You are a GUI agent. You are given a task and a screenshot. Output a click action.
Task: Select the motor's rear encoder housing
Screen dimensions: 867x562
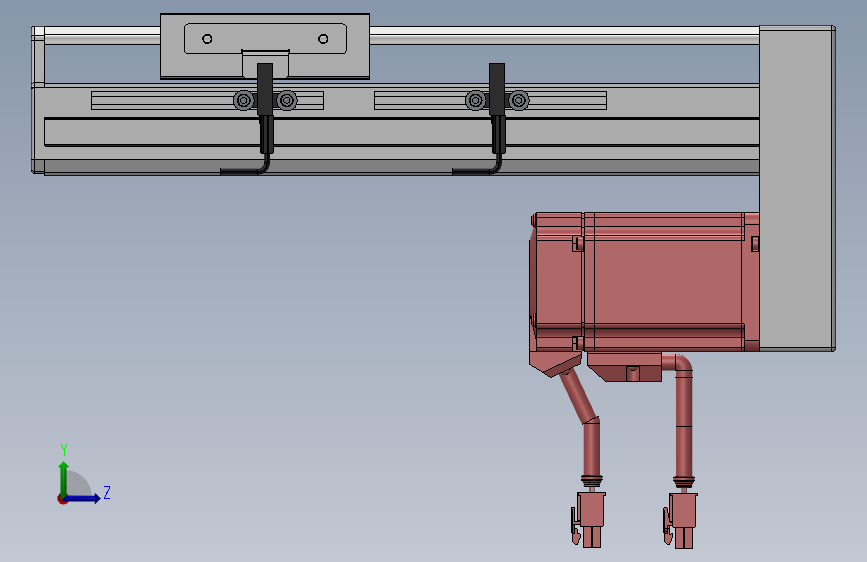557,282
